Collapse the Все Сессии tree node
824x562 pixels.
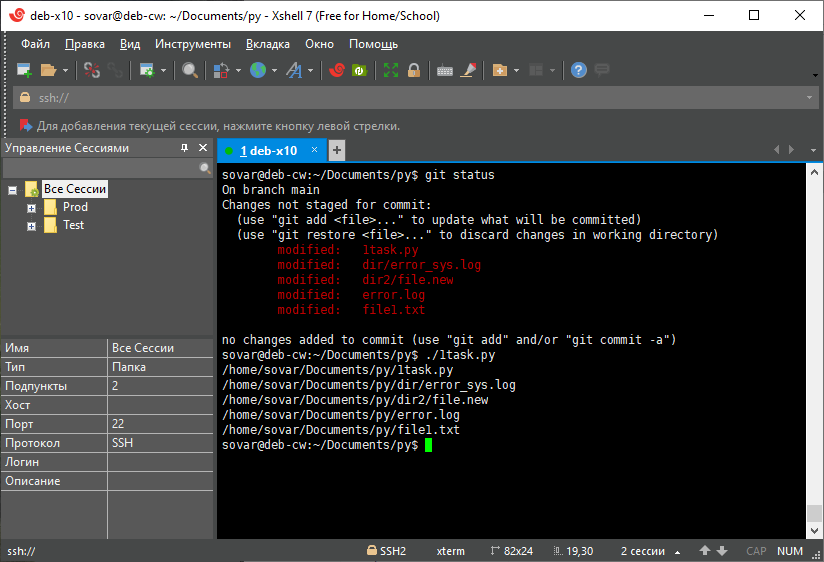pyautogui.click(x=13, y=190)
